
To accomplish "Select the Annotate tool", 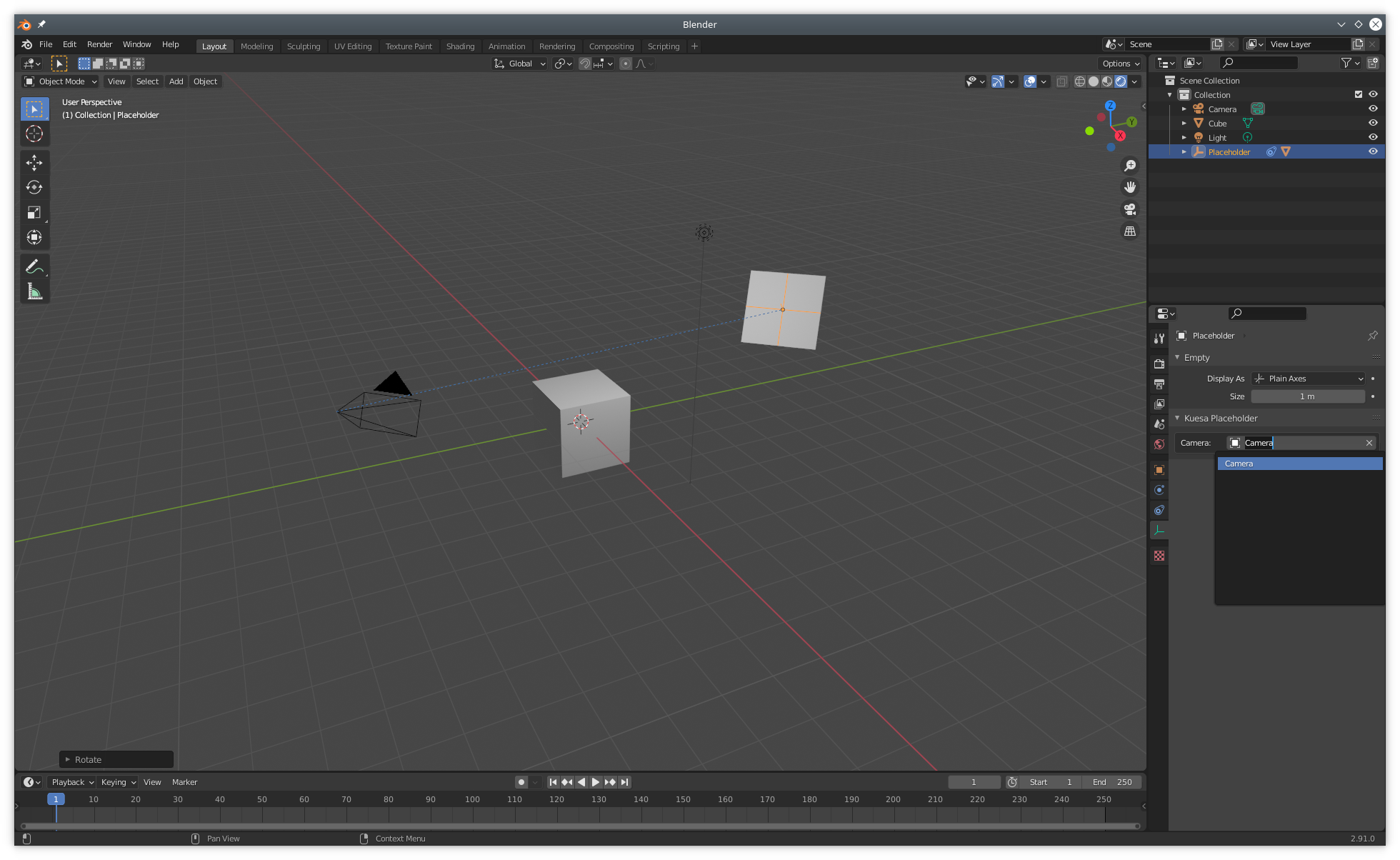I will click(x=34, y=266).
